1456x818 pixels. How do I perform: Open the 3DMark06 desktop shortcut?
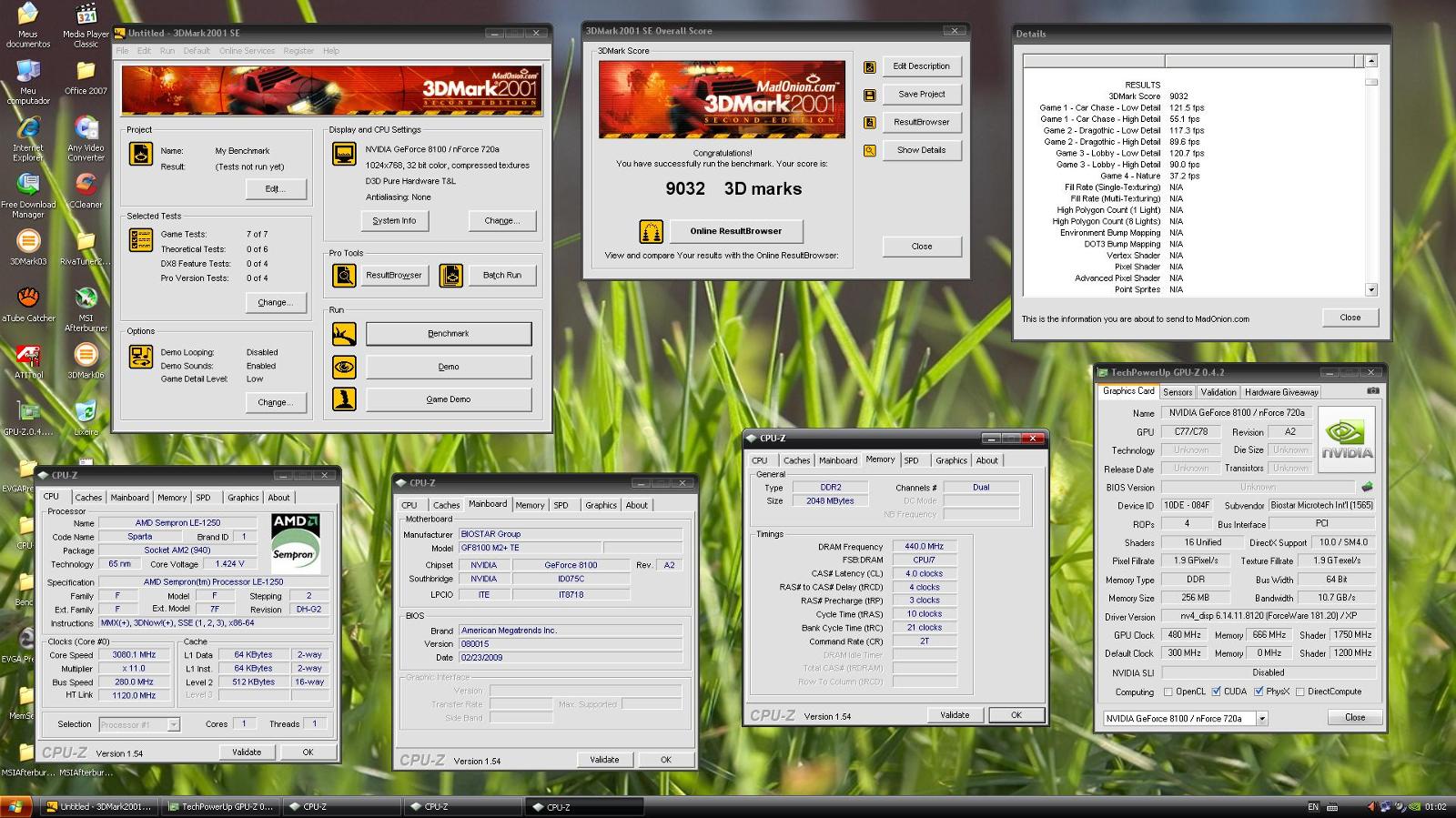click(x=86, y=361)
